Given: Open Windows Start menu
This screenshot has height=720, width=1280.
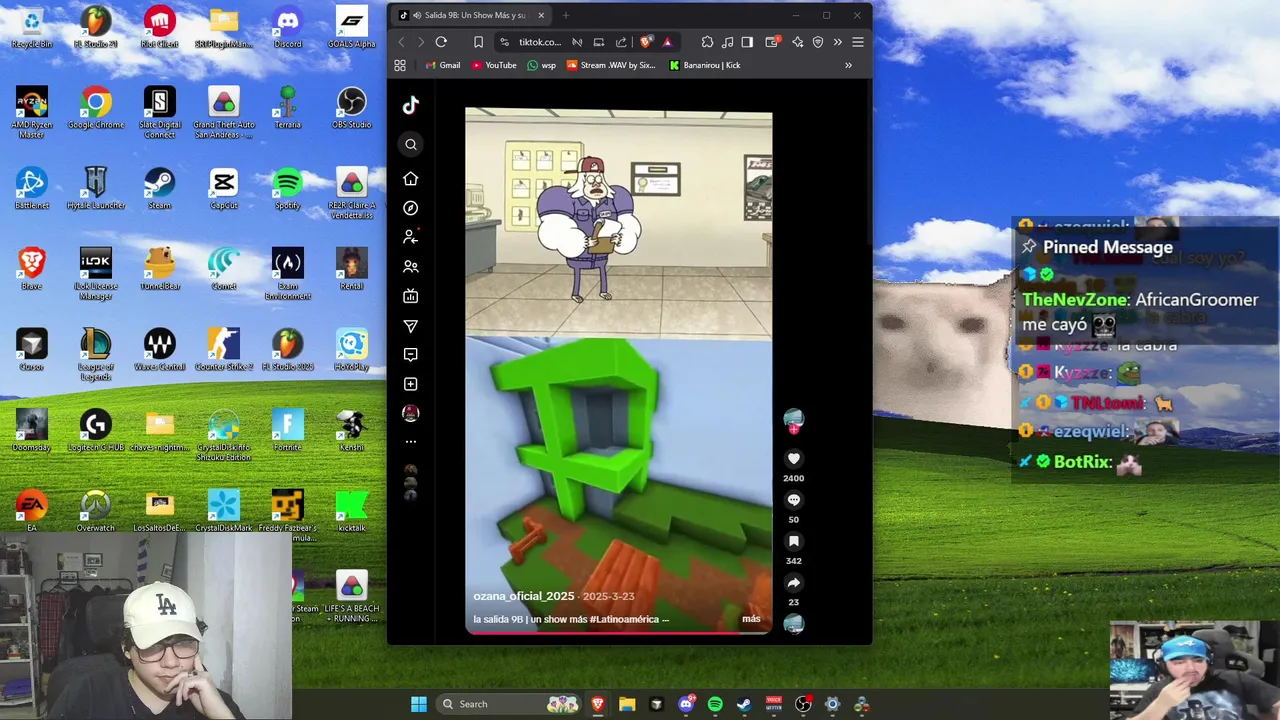Looking at the screenshot, I should click(419, 704).
